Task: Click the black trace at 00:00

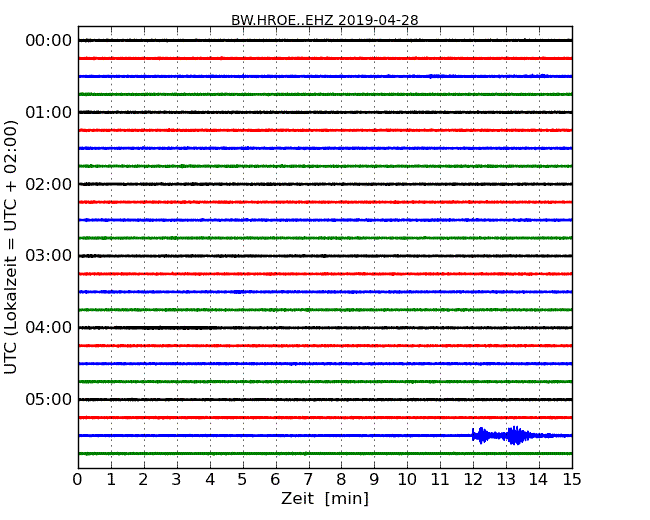Action: (x=325, y=40)
